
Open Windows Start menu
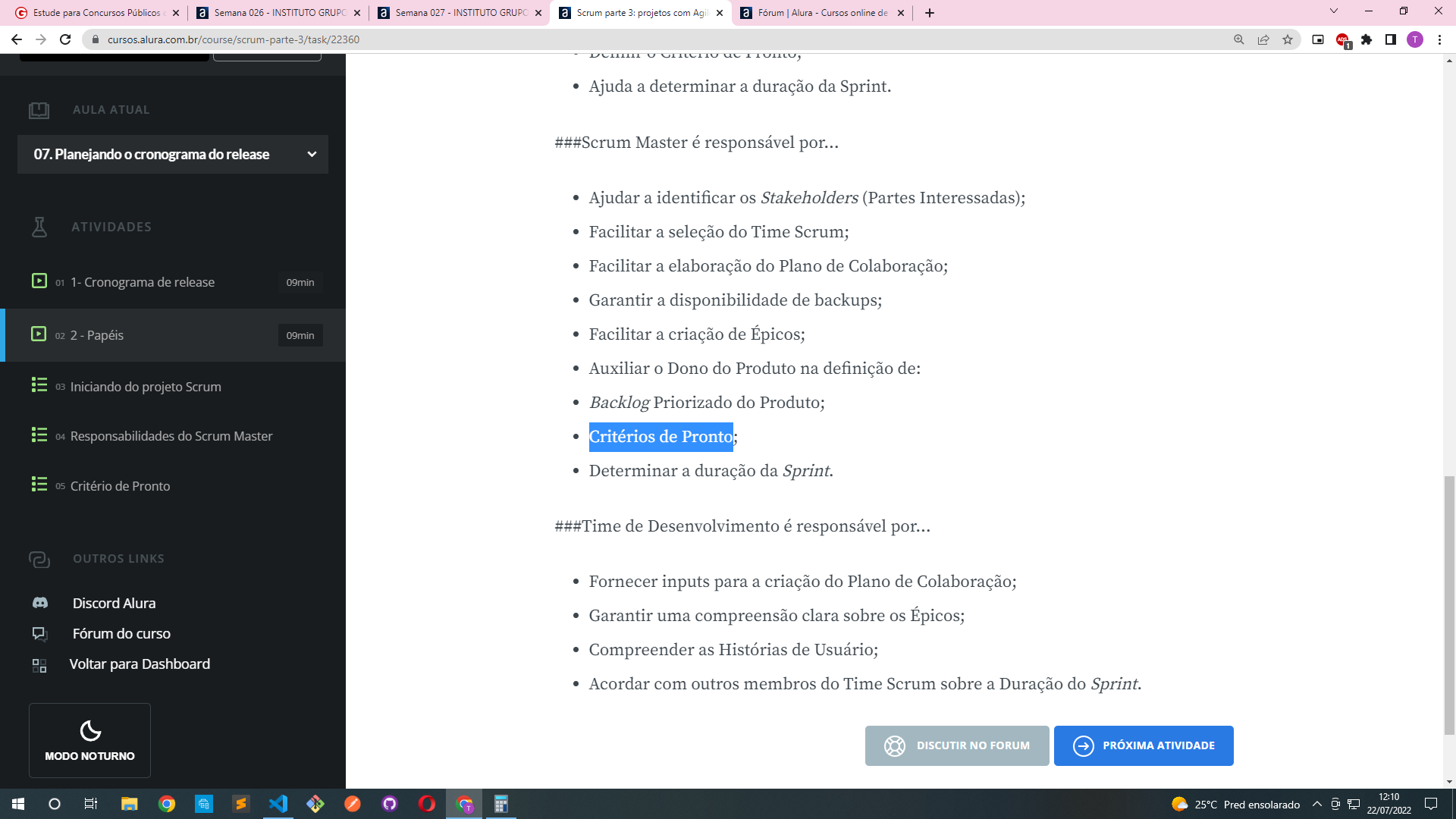[18, 804]
